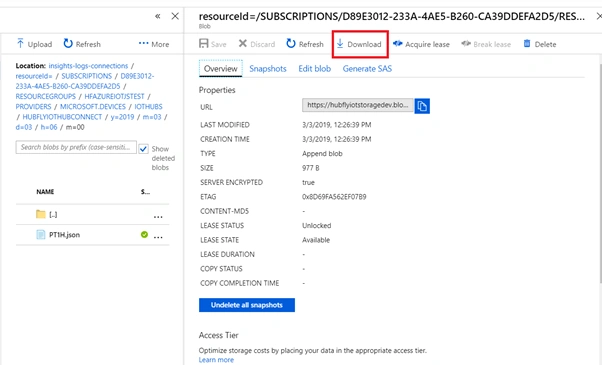Click the blob URL text field
This screenshot has height=365, width=602.
(x=358, y=105)
